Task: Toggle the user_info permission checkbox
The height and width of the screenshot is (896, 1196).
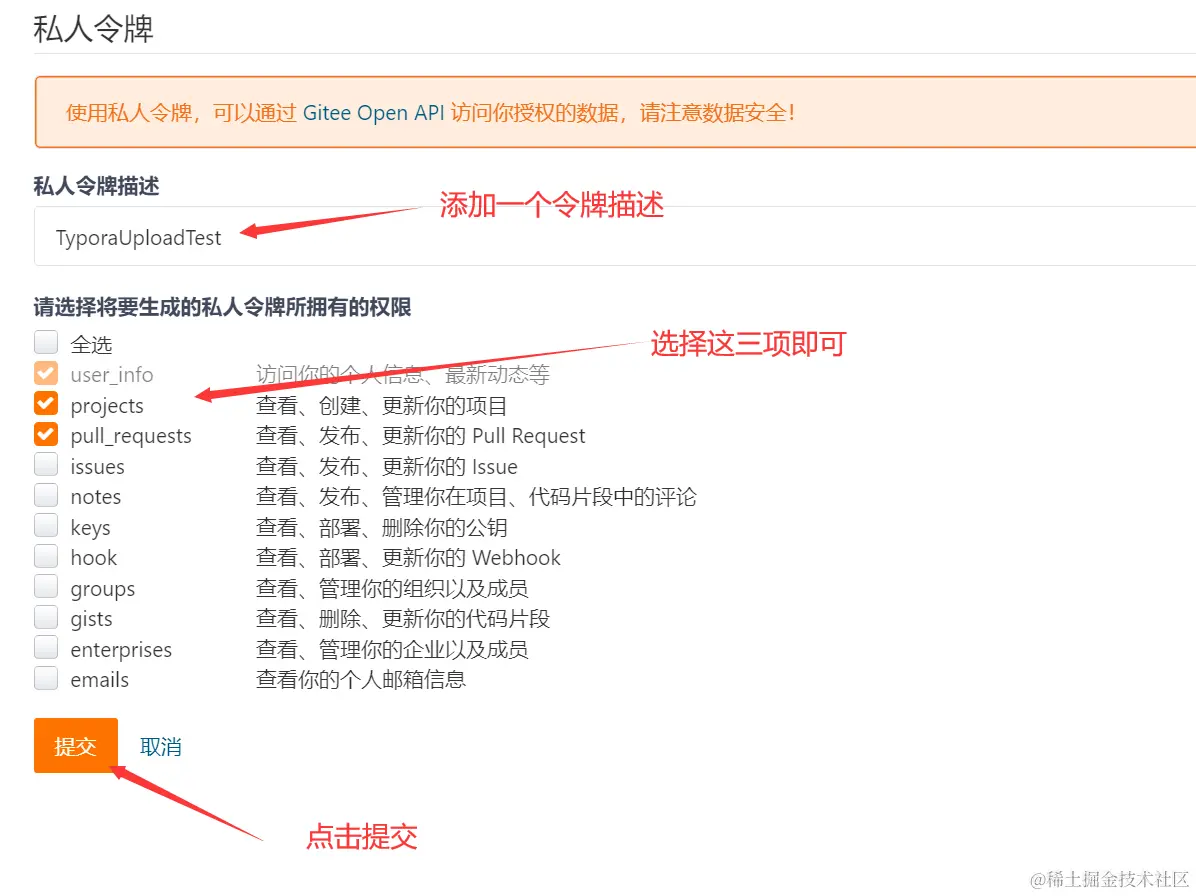Action: click(46, 373)
